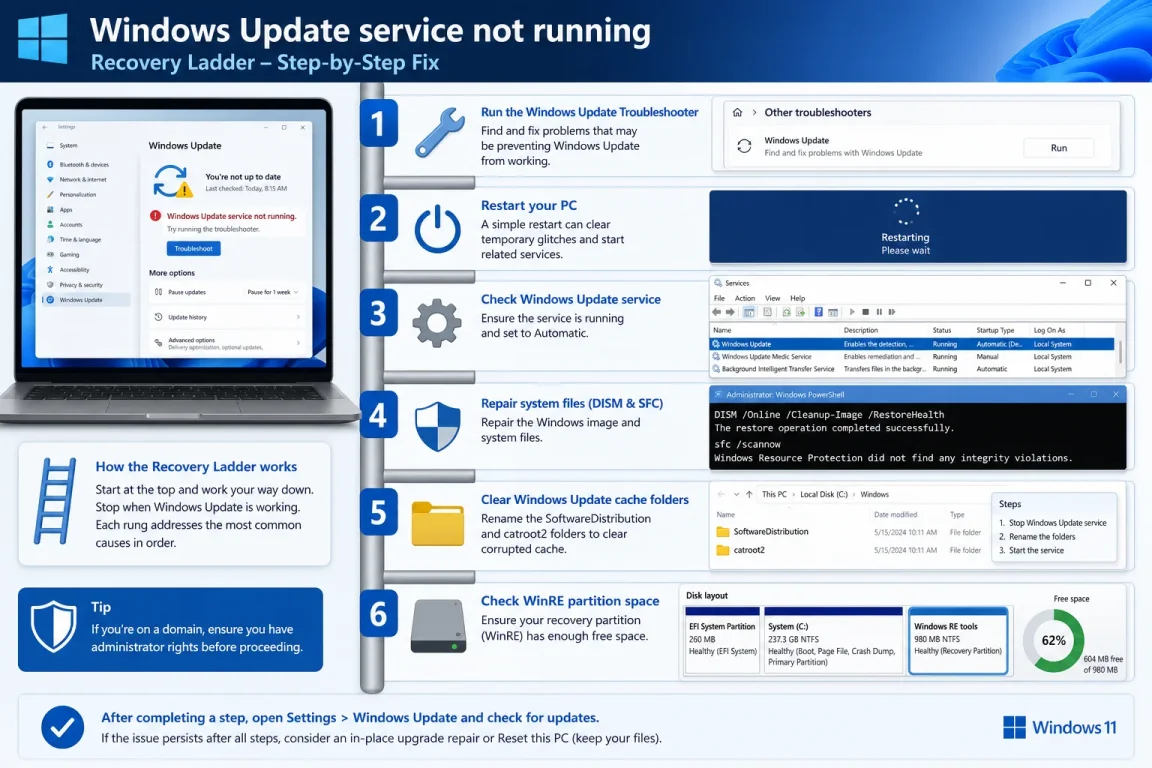
Task: Select the EFI System Partition block
Action: pos(722,640)
